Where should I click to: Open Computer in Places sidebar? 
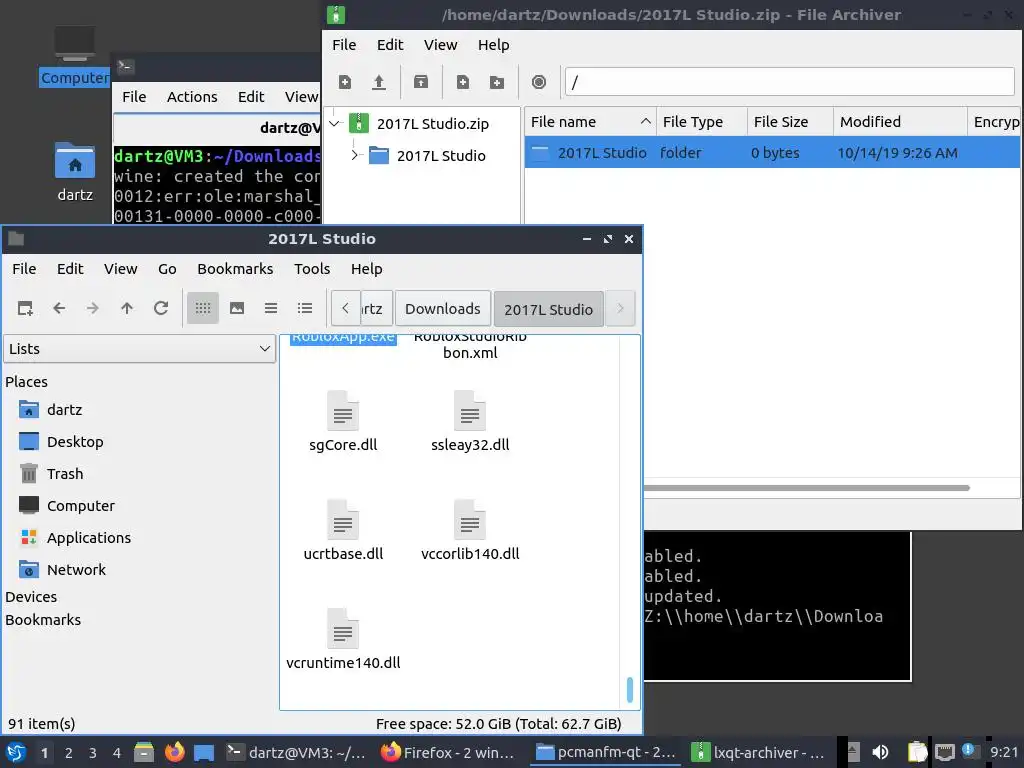[80, 505]
